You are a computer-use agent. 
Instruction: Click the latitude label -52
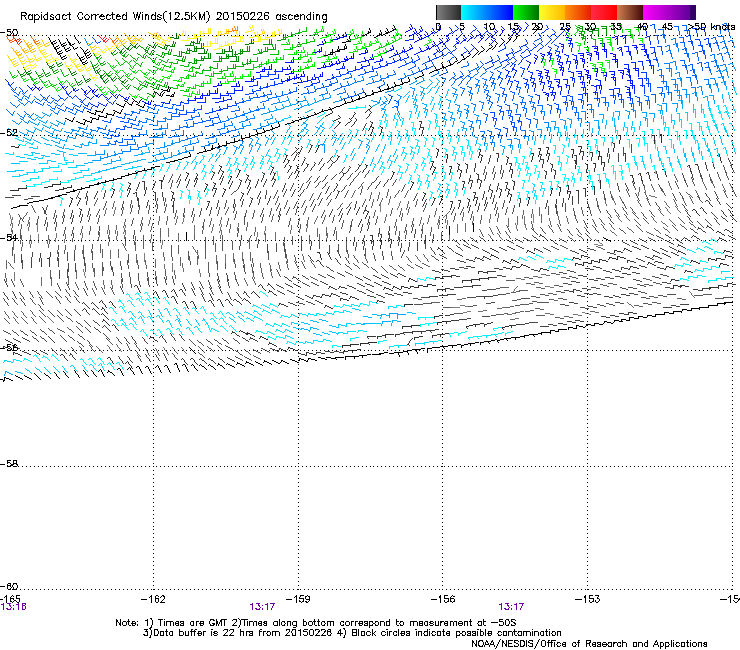point(9,133)
